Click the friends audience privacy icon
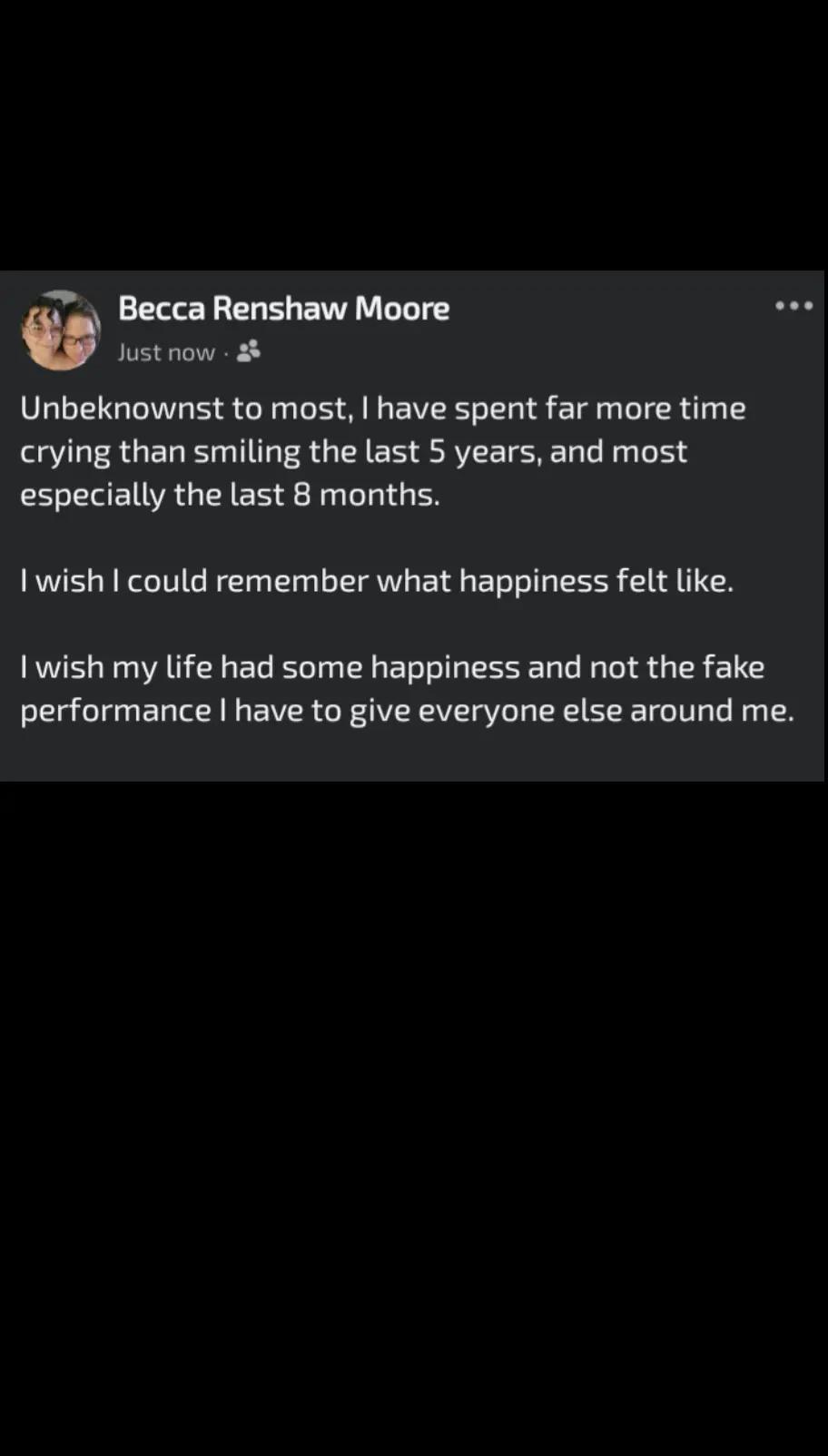 [x=248, y=351]
